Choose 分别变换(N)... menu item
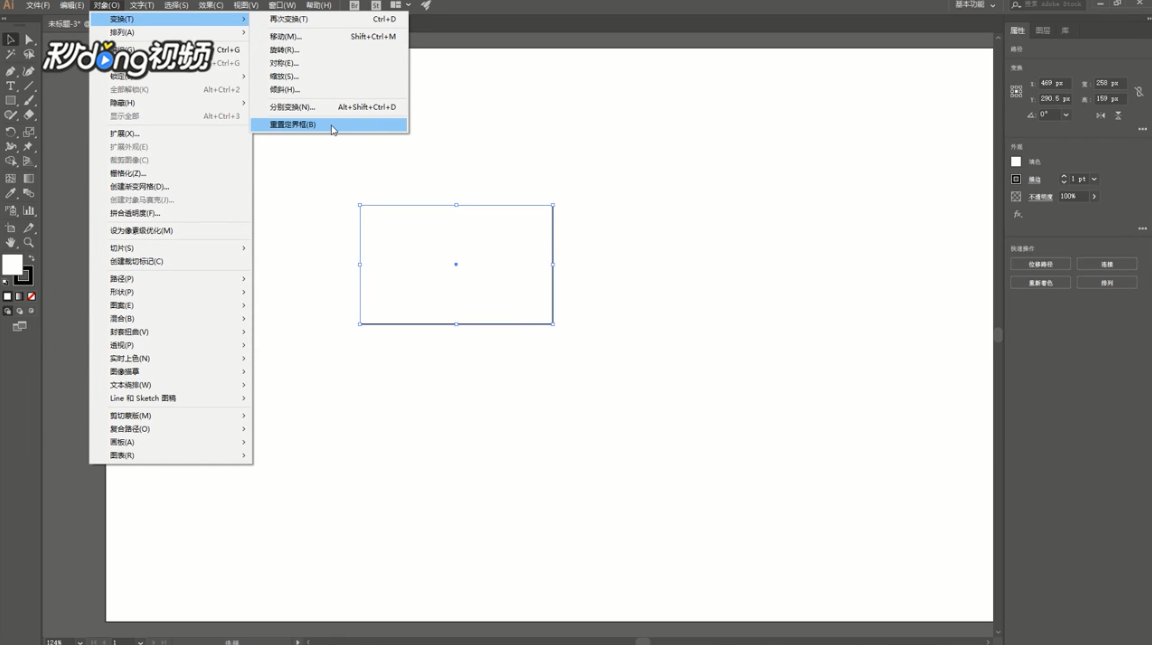Image resolution: width=1152 pixels, height=645 pixels. tap(329, 107)
